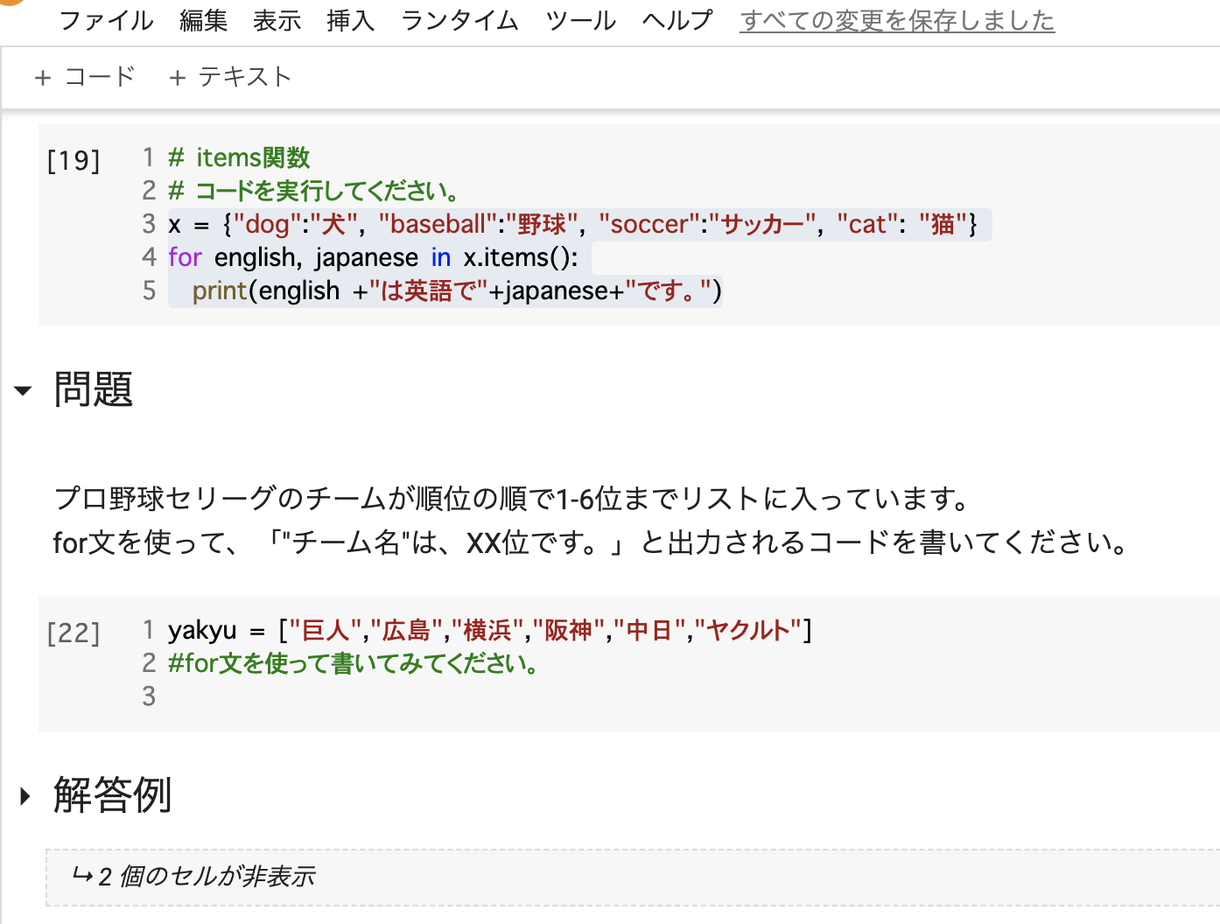Click the plus icon next to テキスト
The height and width of the screenshot is (924, 1220).
[178, 76]
